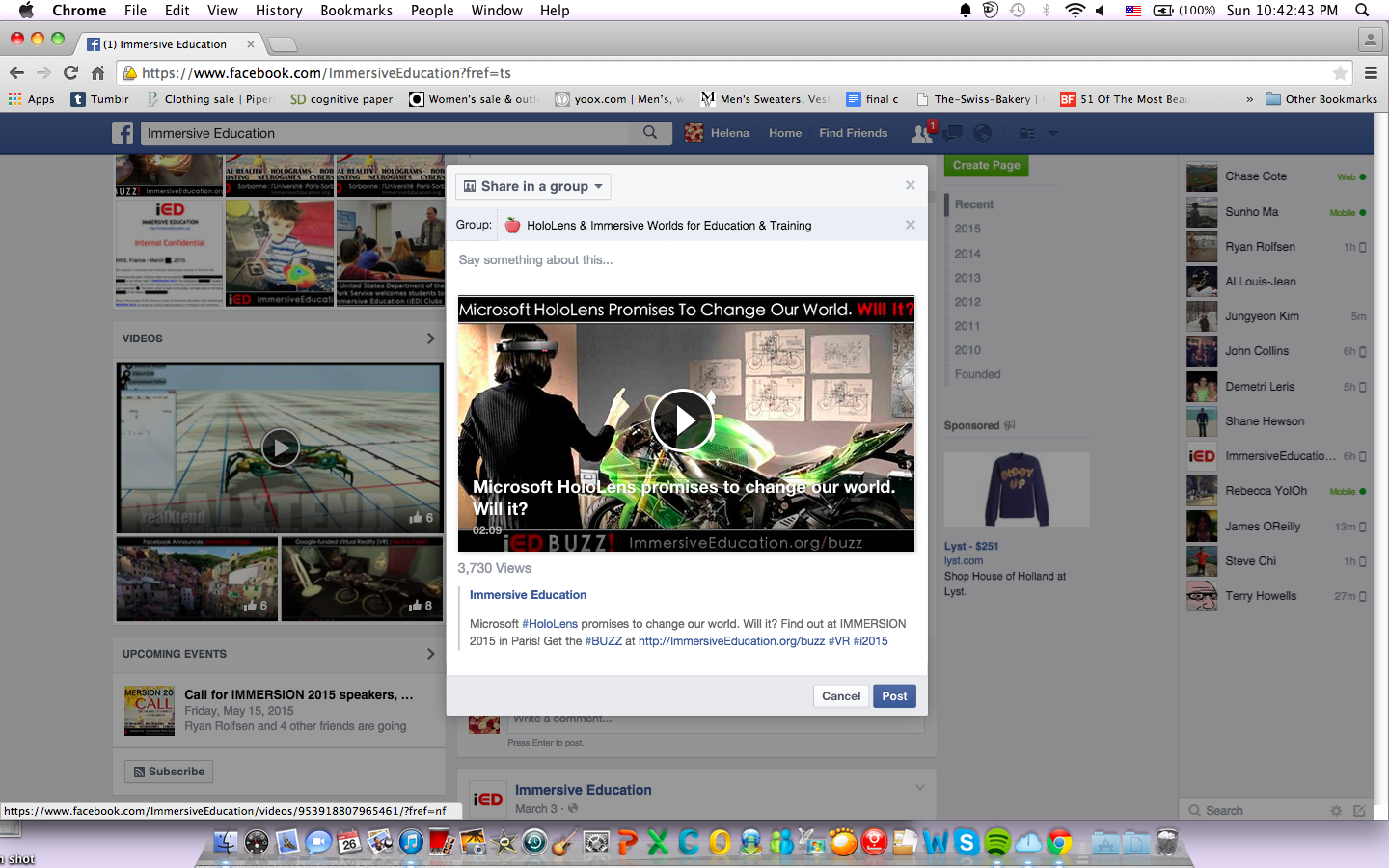The width and height of the screenshot is (1389, 868).
Task: Open the Share in a group dropdown
Action: click(x=533, y=186)
